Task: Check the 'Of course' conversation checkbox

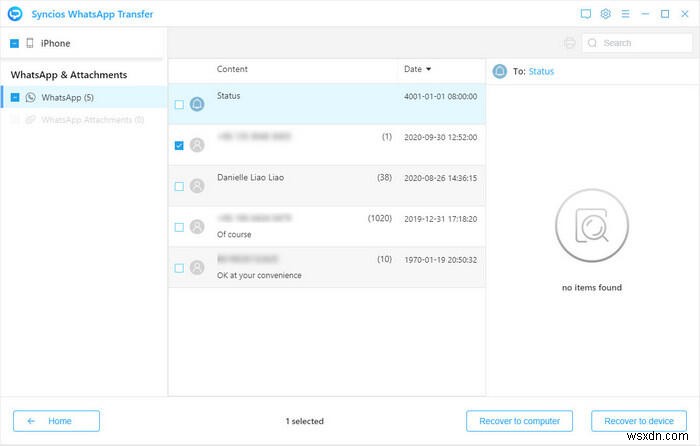Action: point(179,227)
